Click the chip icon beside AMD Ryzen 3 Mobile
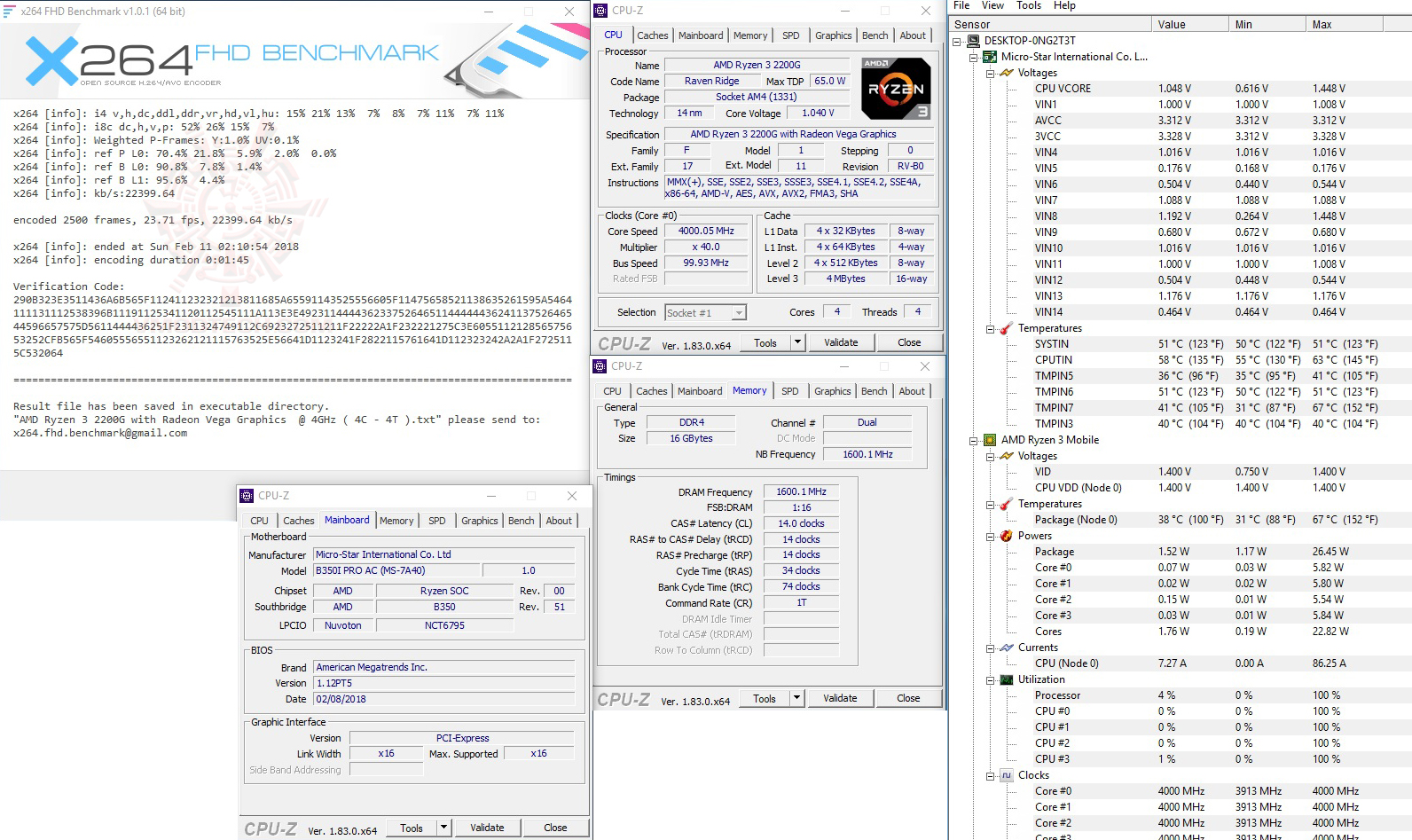Viewport: 1412px width, 840px height. pos(990,440)
